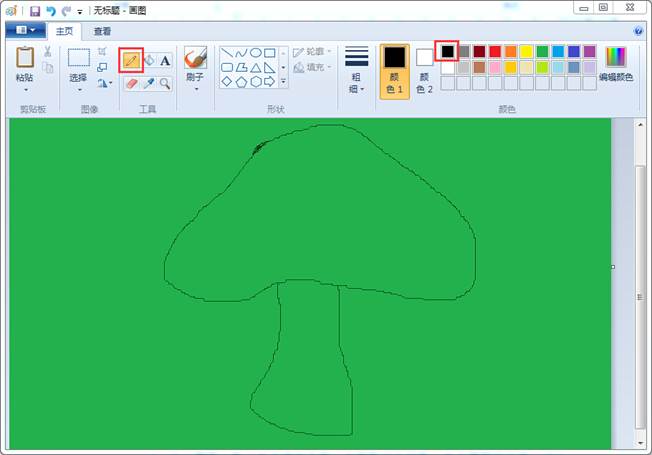Open the Customize Quick Access Toolbar arrow
Viewport: 652px width, 455px height.
[x=80, y=12]
